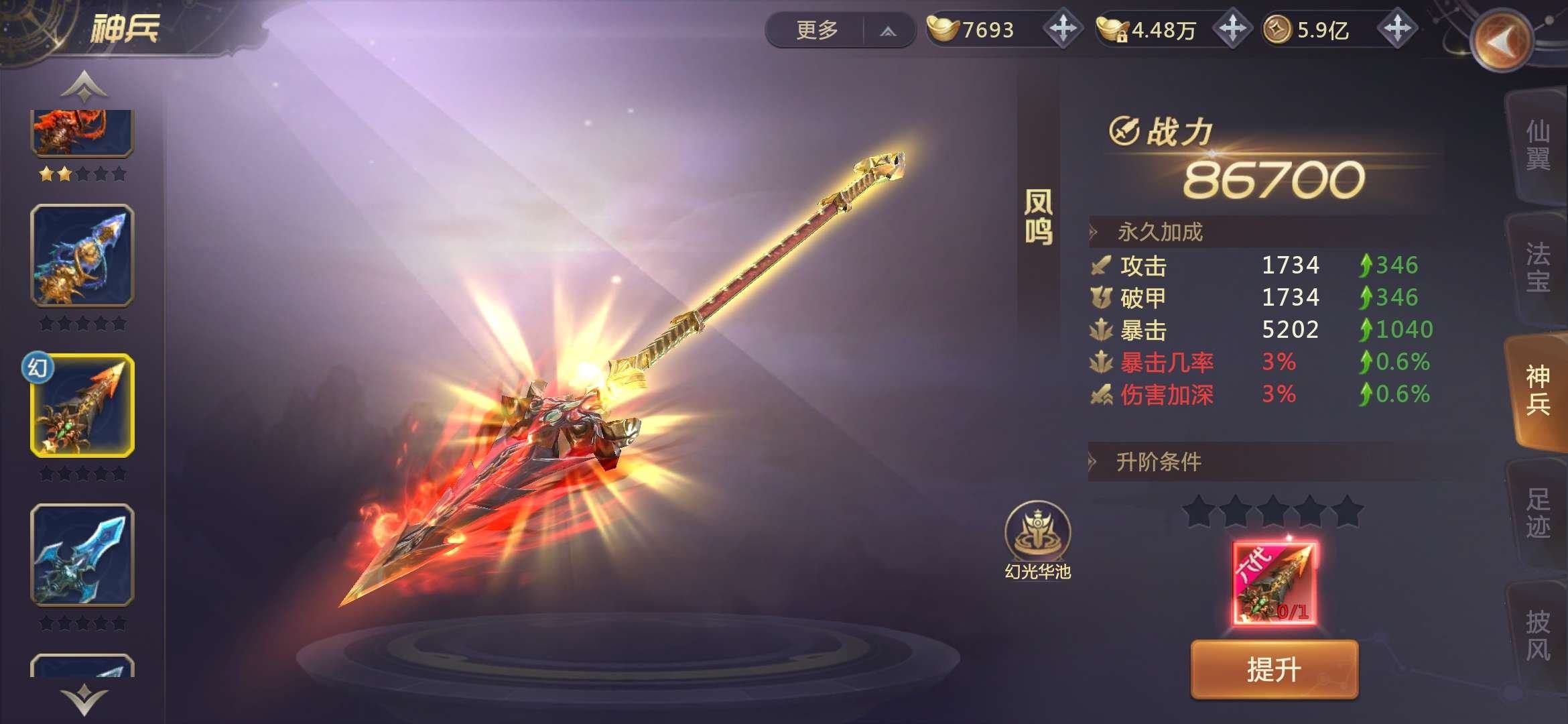The image size is (1568, 724).
Task: Tap the blue 幻 badge on the selected weapon
Action: (x=38, y=367)
